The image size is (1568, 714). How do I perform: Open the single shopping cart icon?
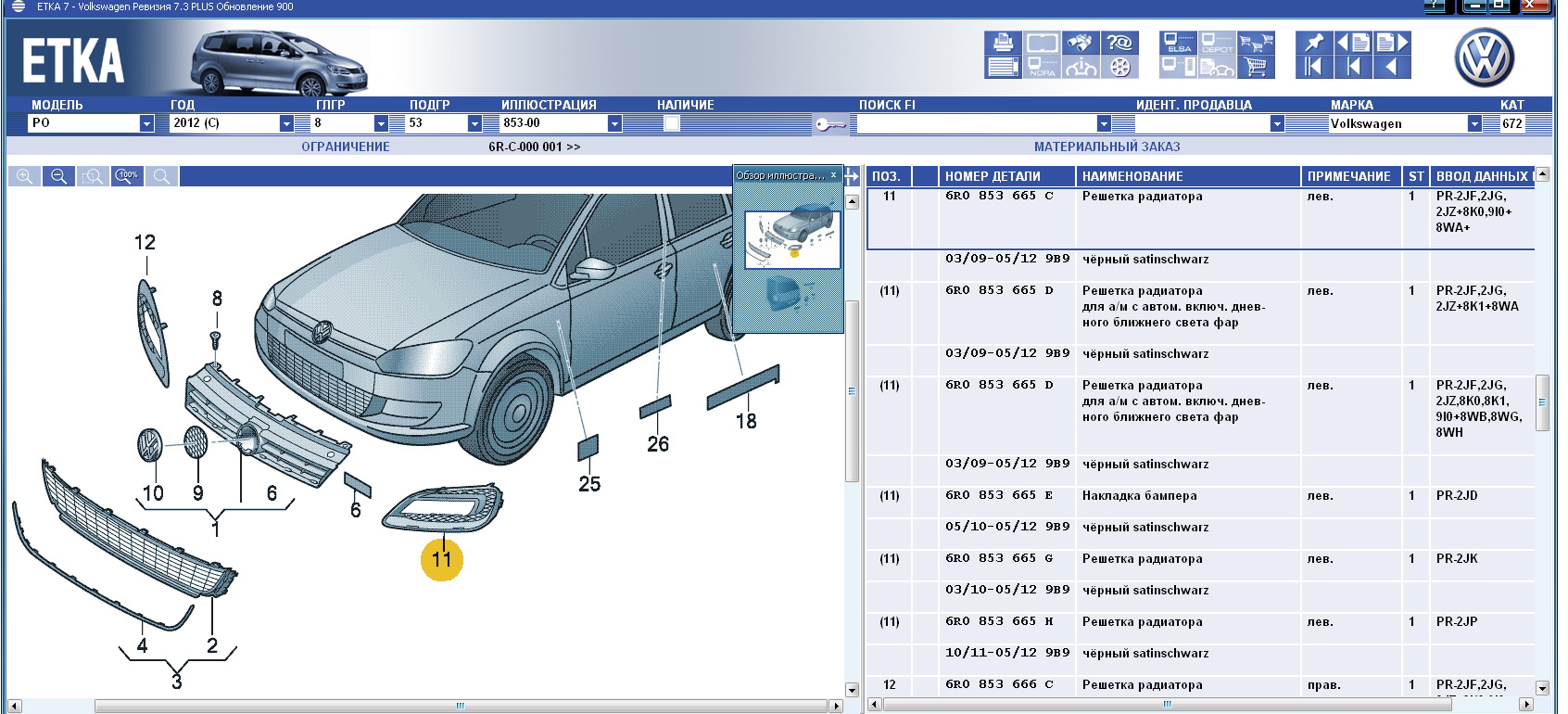point(1256,67)
